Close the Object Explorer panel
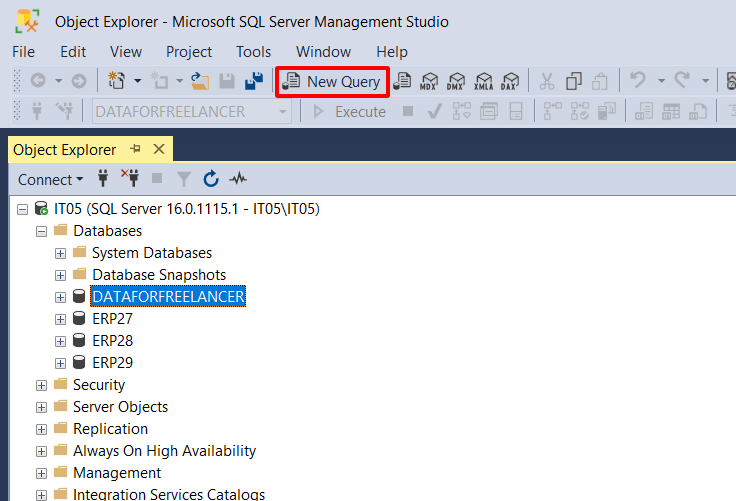736x501 pixels. click(159, 149)
